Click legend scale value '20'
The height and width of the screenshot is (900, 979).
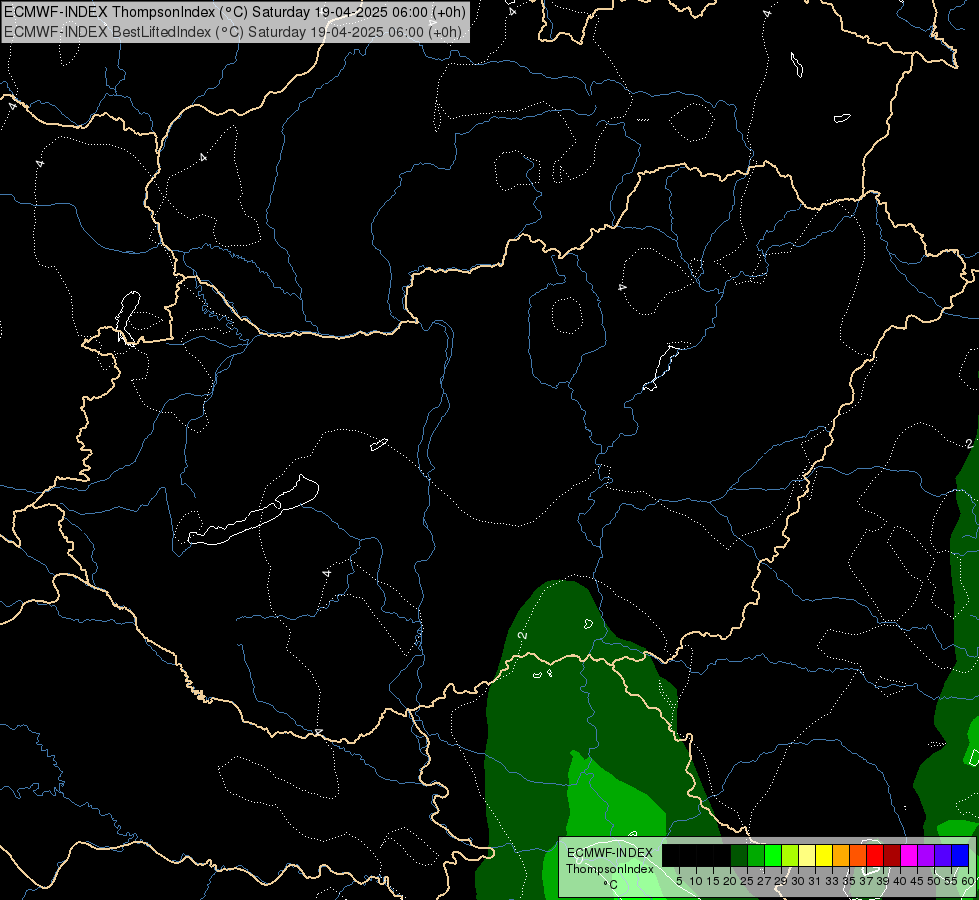coord(730,881)
